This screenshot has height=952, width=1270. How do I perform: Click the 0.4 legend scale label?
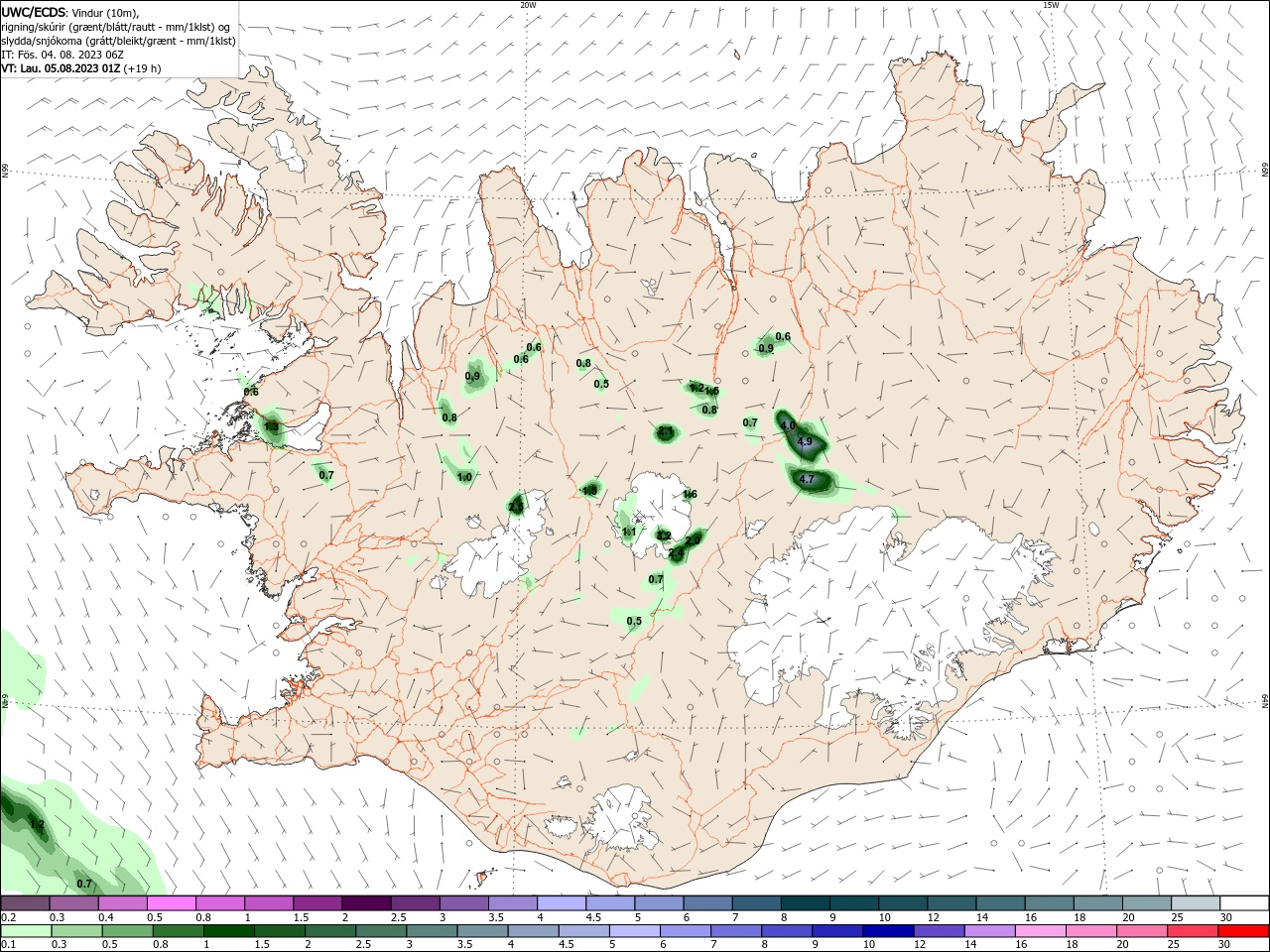[x=106, y=917]
